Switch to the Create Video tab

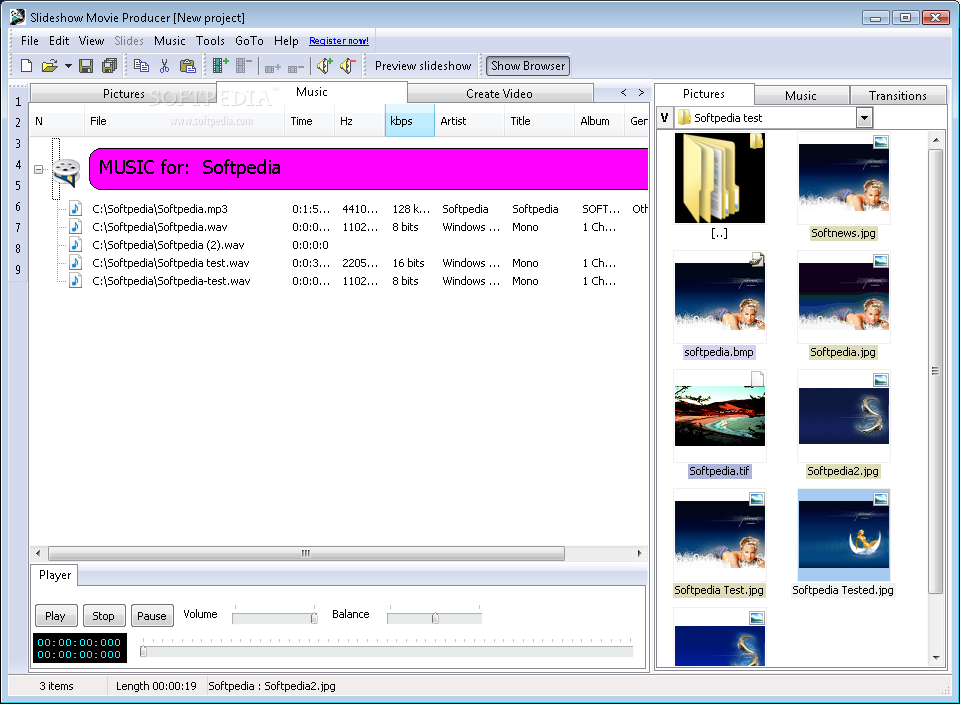[500, 94]
